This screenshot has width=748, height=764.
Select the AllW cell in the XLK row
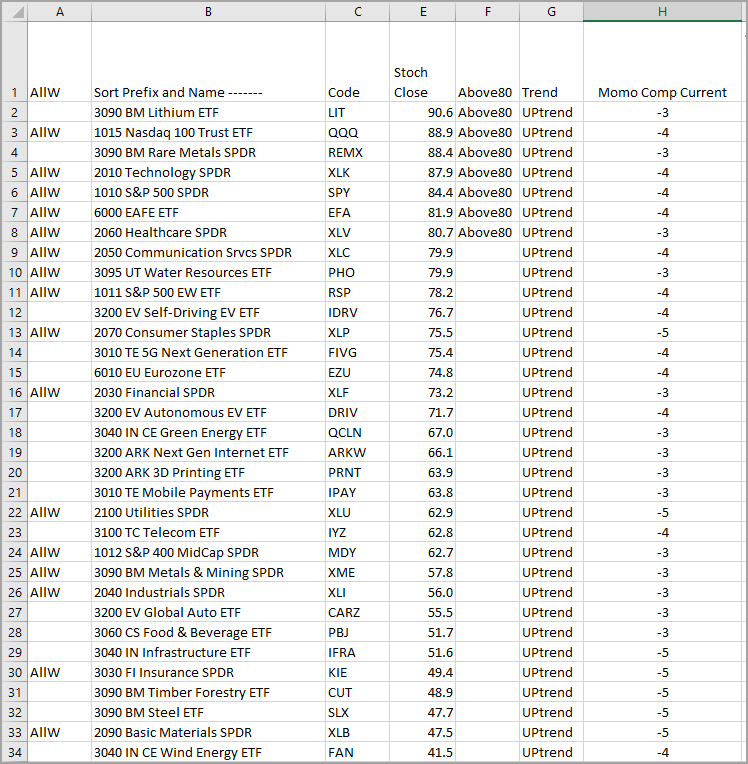point(59,172)
